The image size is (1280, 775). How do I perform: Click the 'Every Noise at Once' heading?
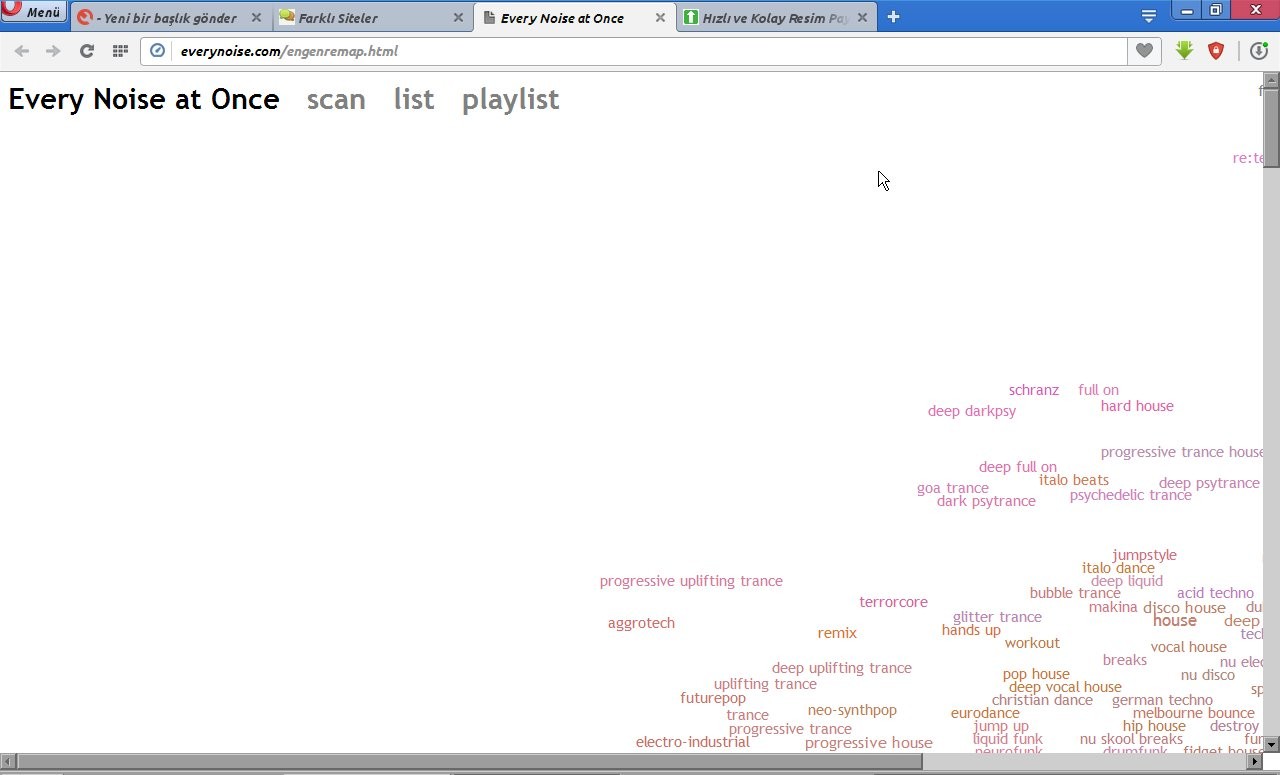click(x=144, y=99)
